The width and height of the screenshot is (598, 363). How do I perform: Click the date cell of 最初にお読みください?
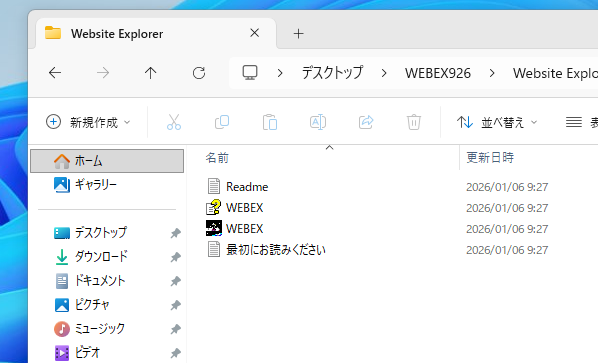pos(507,250)
